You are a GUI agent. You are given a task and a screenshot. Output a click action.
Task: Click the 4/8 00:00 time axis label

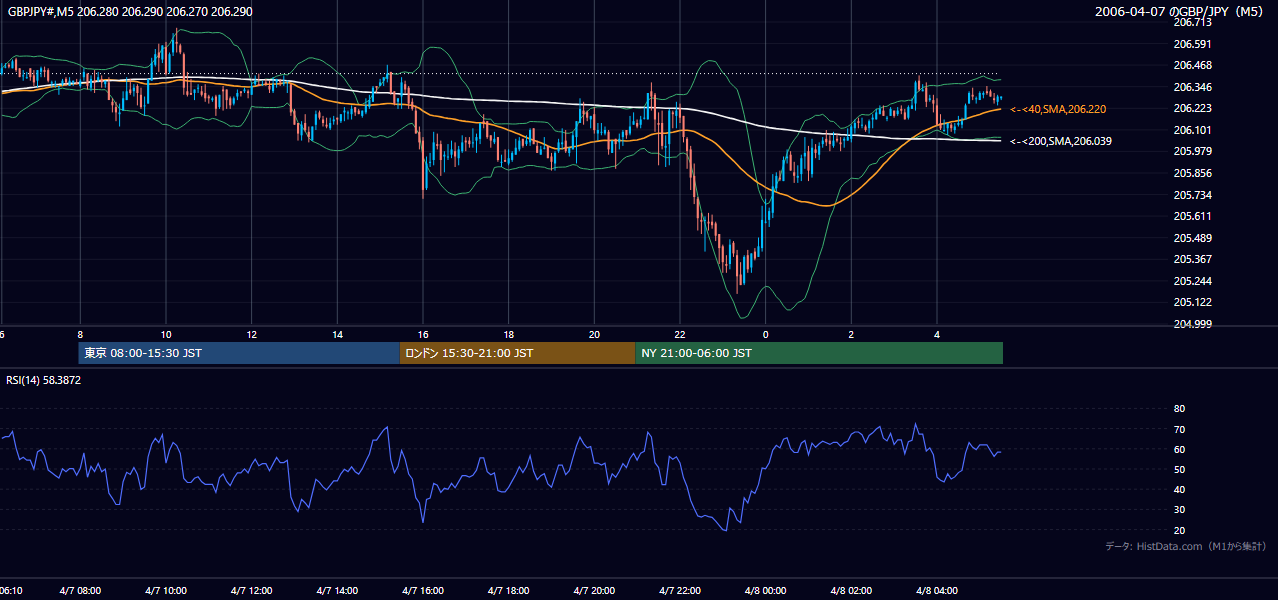(766, 591)
